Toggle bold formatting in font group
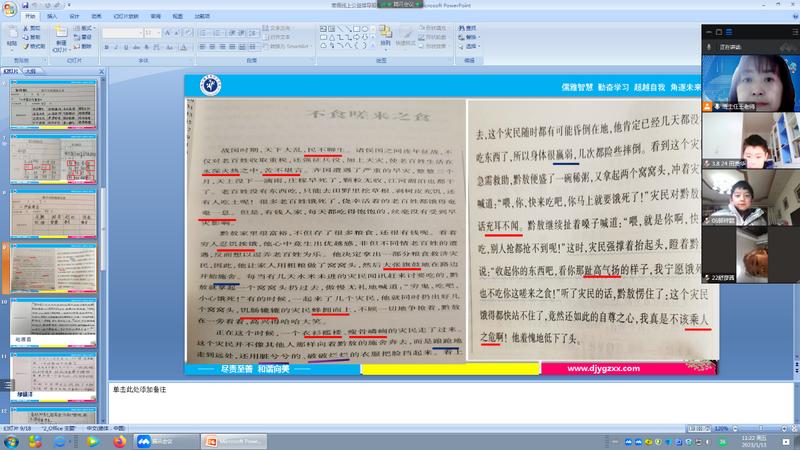The width and height of the screenshot is (800, 450). [106, 46]
